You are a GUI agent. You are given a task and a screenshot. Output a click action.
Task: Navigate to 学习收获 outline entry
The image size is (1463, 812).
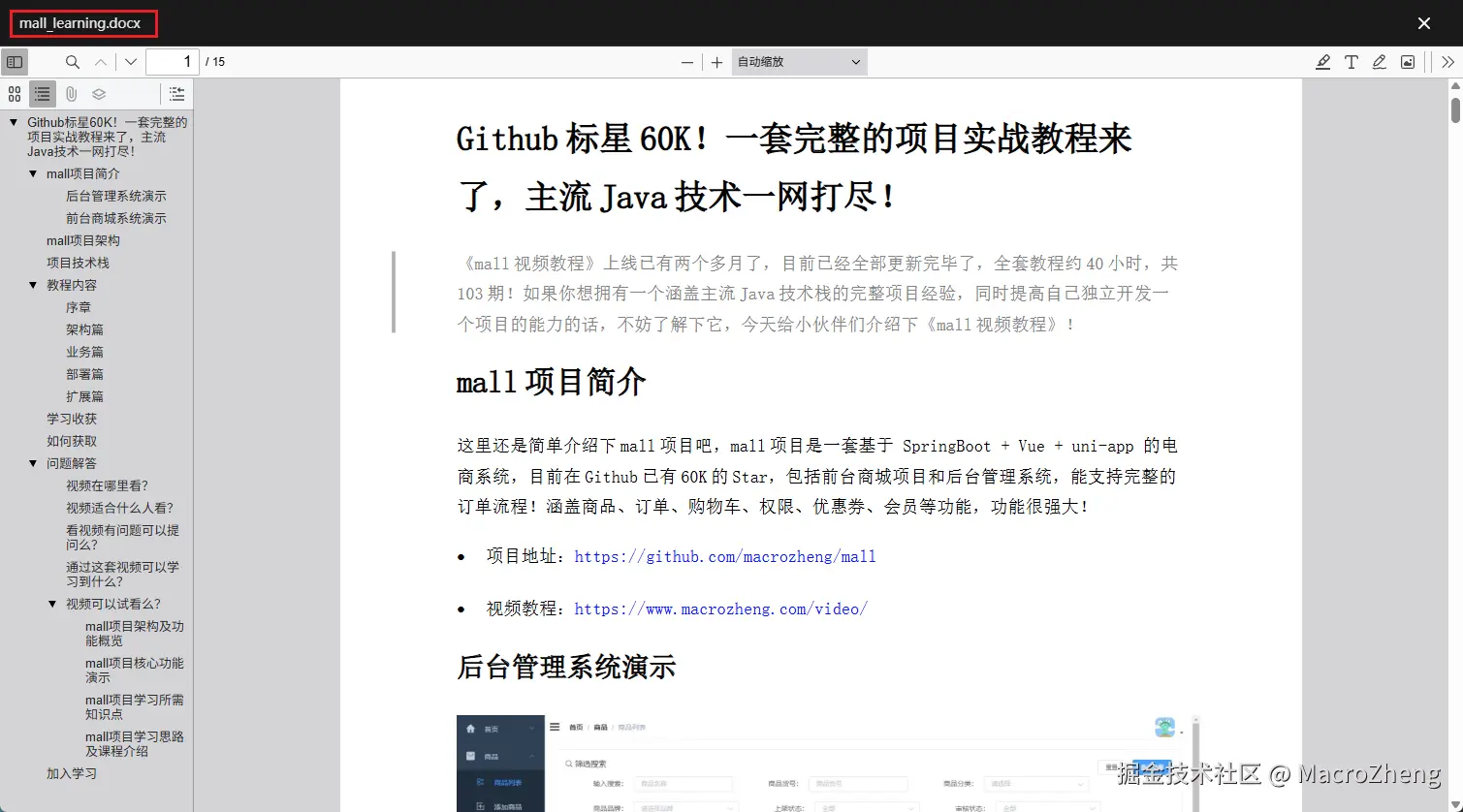72,420
